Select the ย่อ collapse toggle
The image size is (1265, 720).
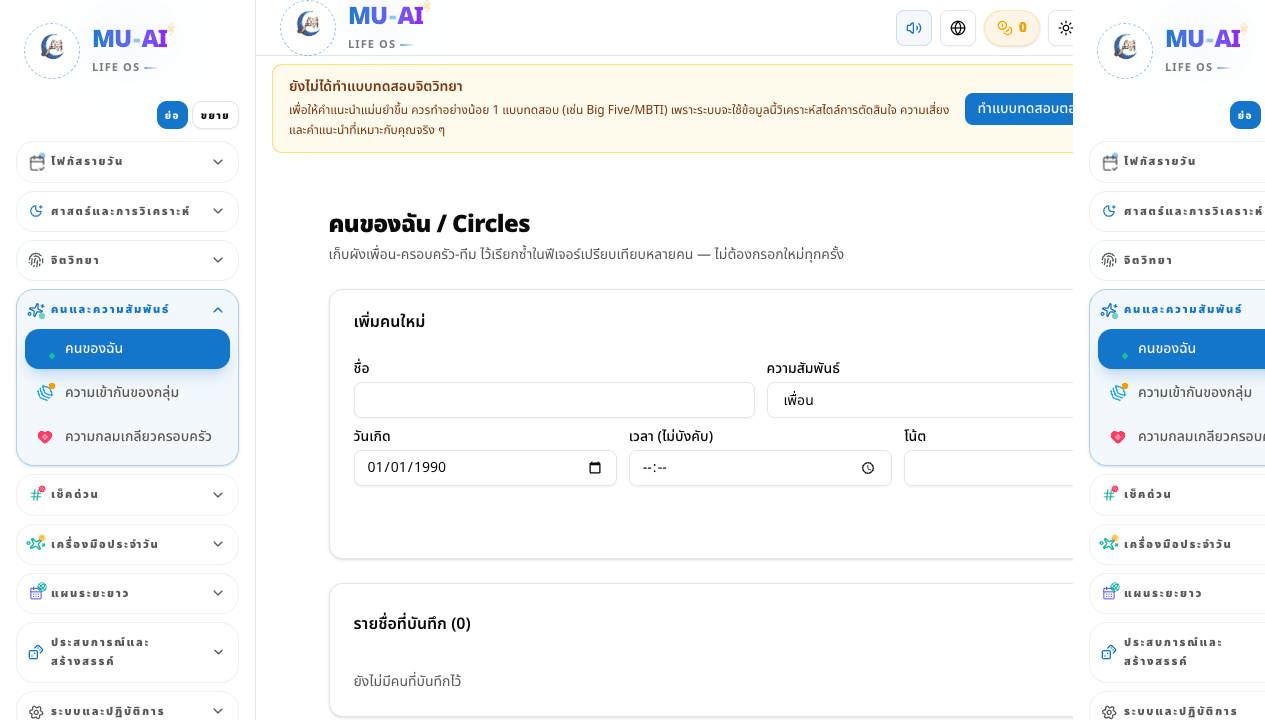pyautogui.click(x=172, y=115)
